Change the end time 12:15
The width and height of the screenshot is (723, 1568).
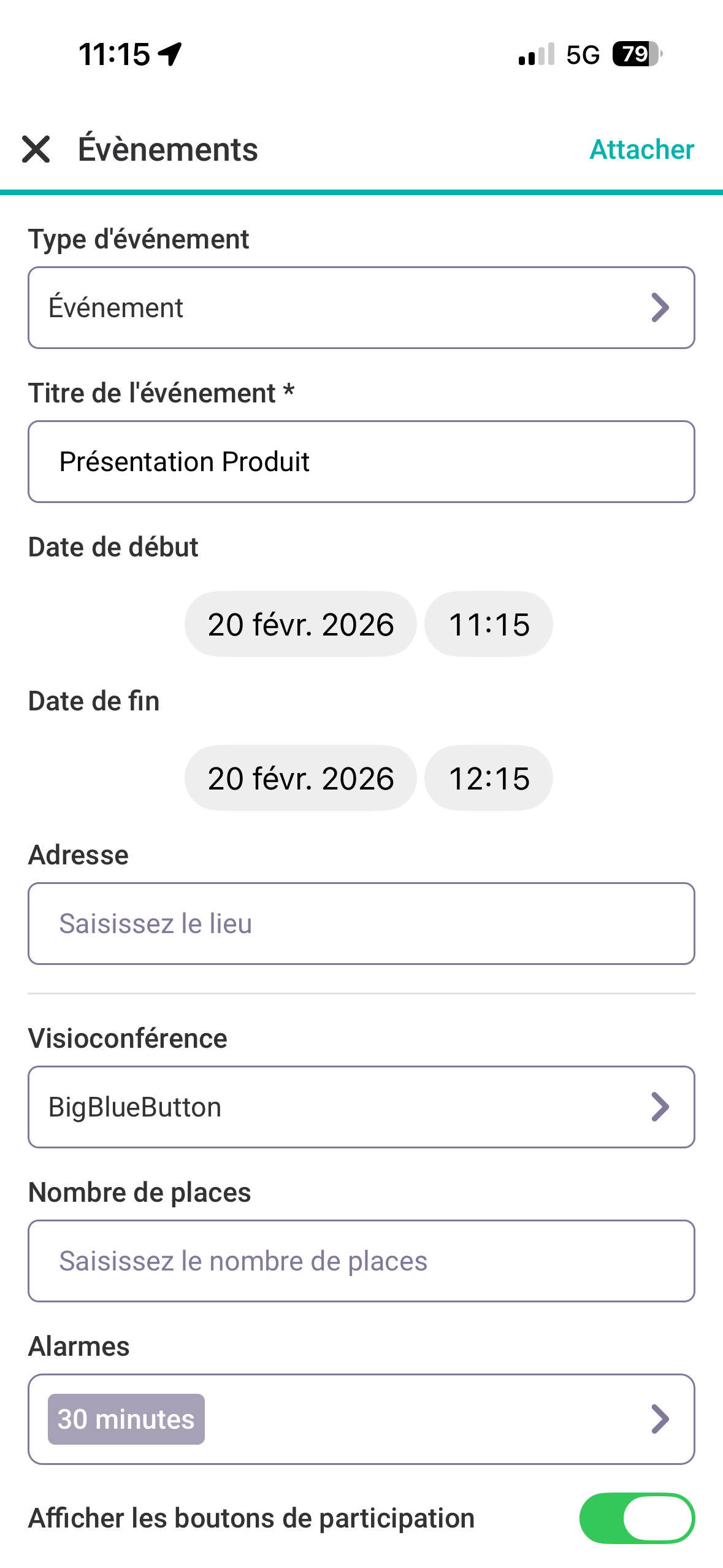[489, 778]
